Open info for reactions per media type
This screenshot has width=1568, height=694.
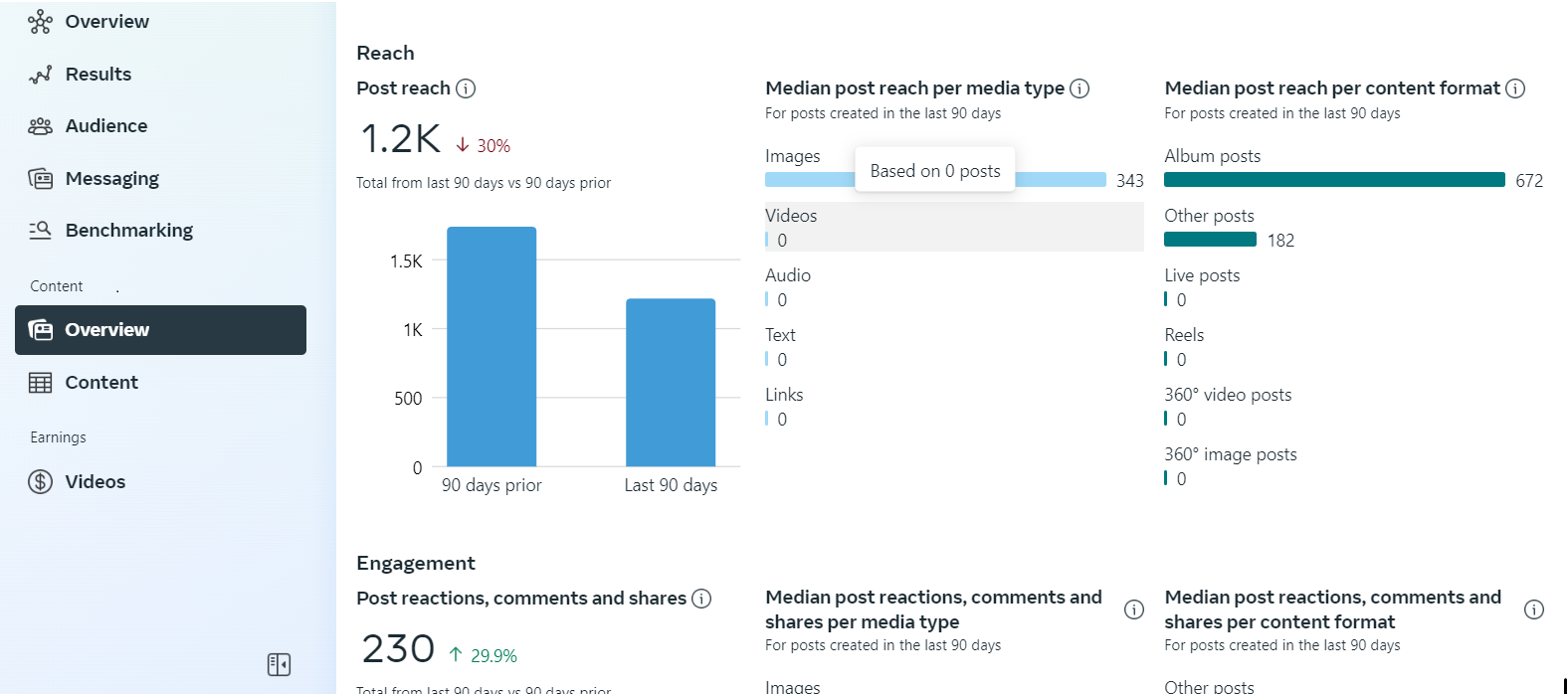tap(1134, 609)
